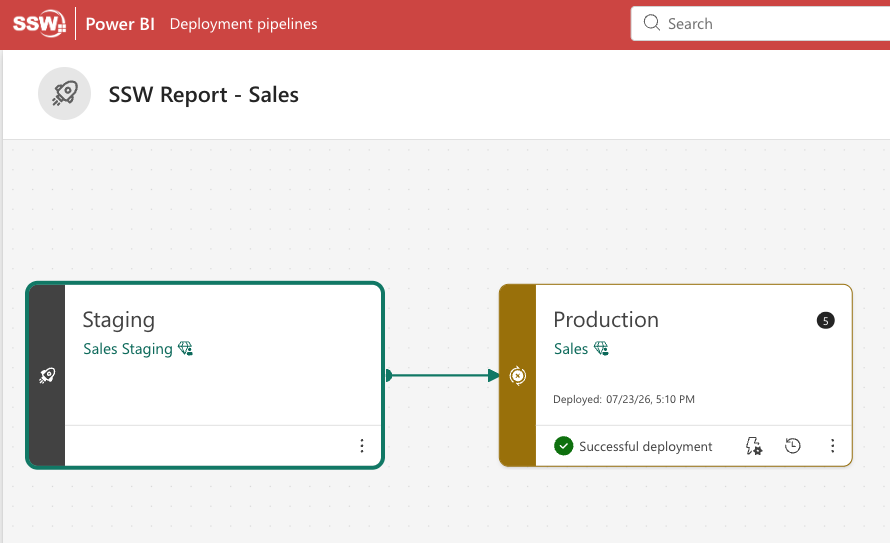
Task: Open Production stage more options menu
Action: point(833,446)
